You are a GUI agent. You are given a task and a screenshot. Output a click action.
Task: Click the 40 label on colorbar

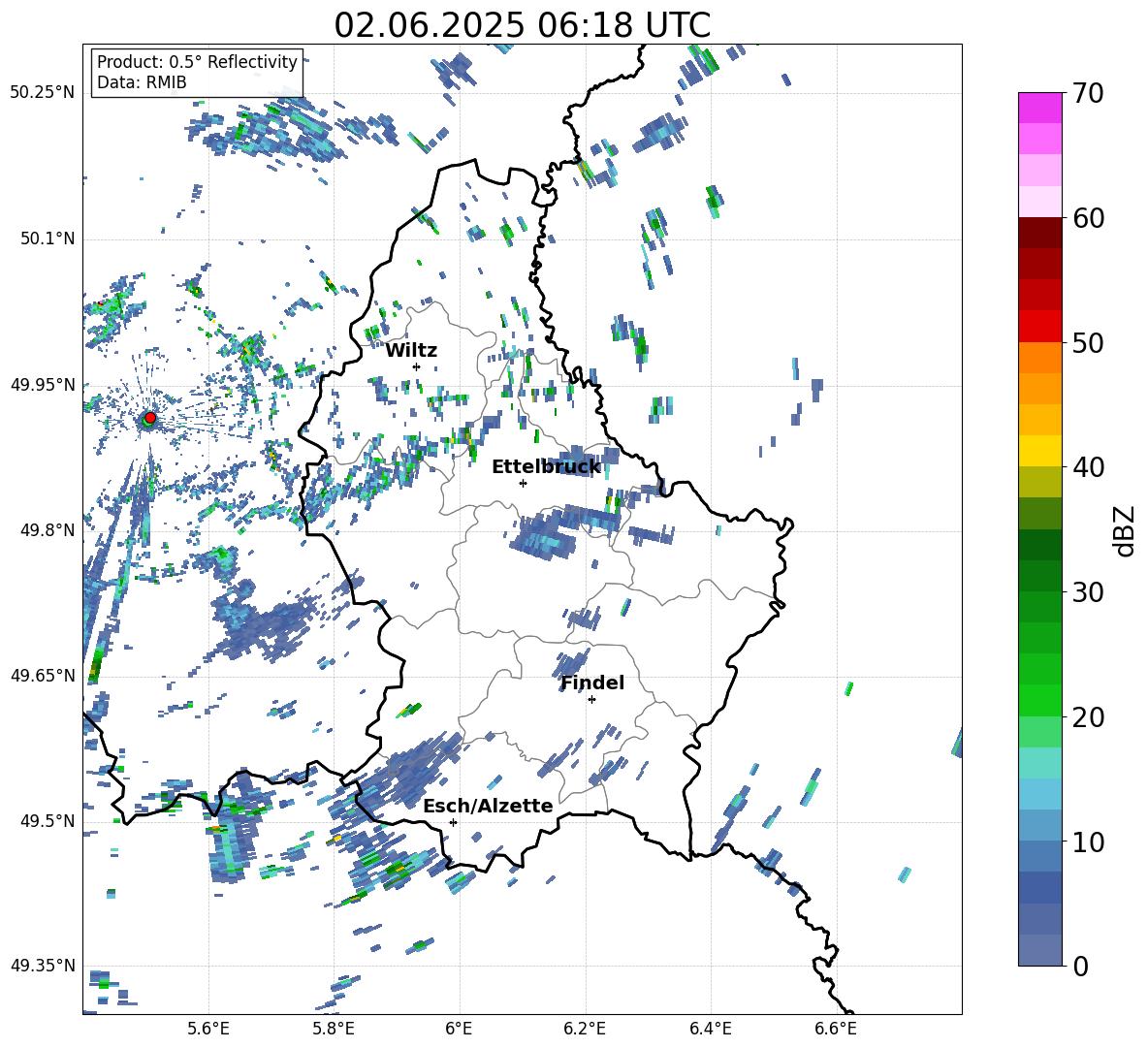pos(1088,467)
